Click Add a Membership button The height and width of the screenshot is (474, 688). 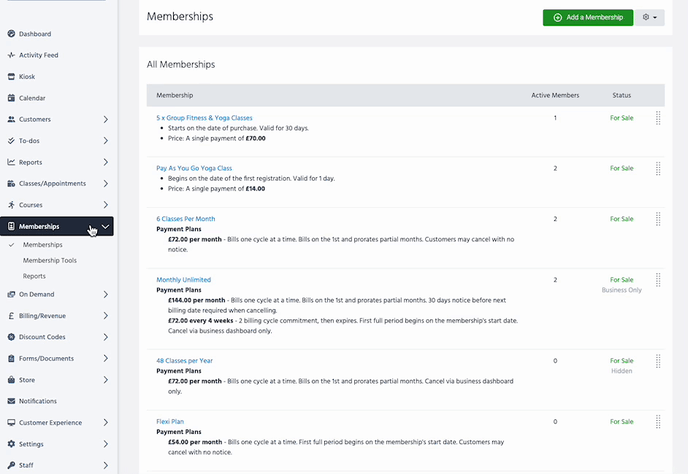point(588,18)
